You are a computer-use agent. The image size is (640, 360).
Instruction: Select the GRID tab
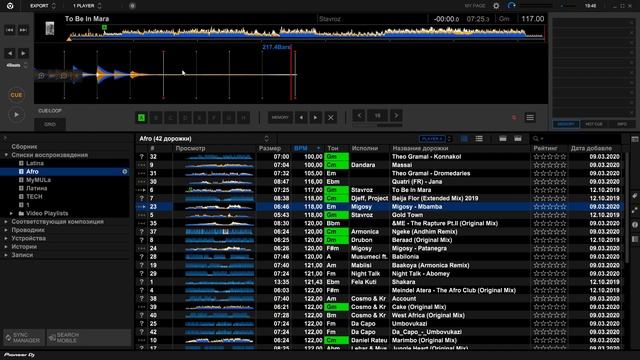click(50, 124)
